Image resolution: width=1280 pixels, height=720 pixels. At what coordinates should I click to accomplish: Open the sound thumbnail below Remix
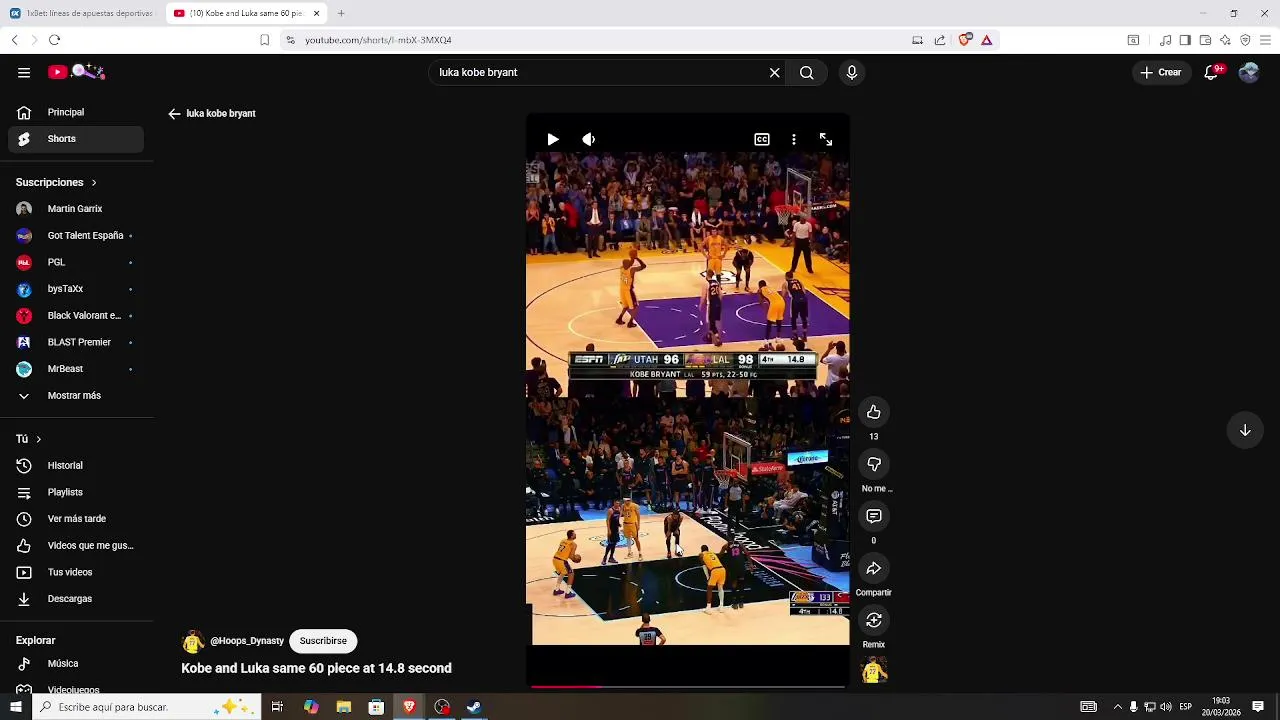click(x=874, y=672)
